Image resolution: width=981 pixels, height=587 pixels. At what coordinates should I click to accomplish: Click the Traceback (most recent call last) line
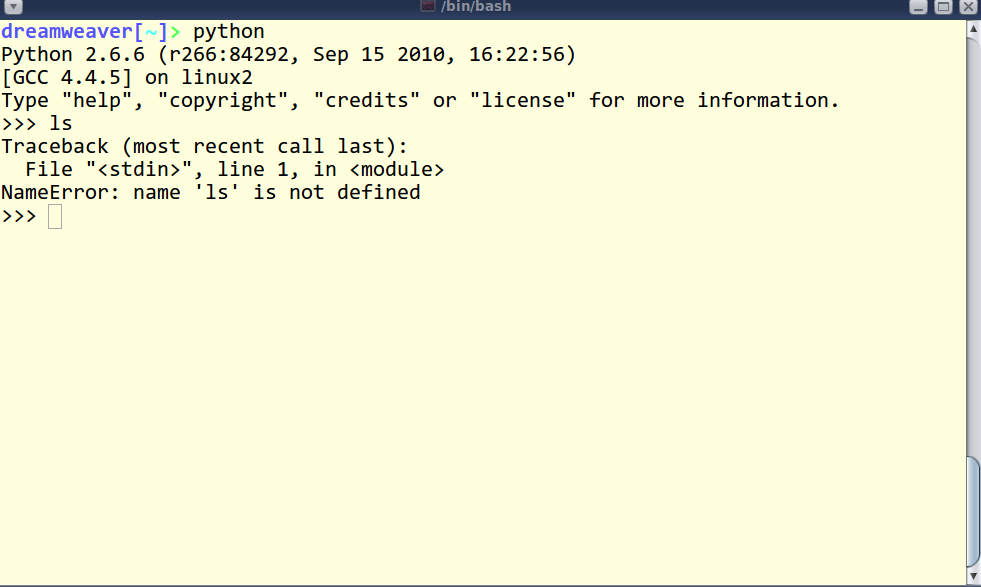204,147
